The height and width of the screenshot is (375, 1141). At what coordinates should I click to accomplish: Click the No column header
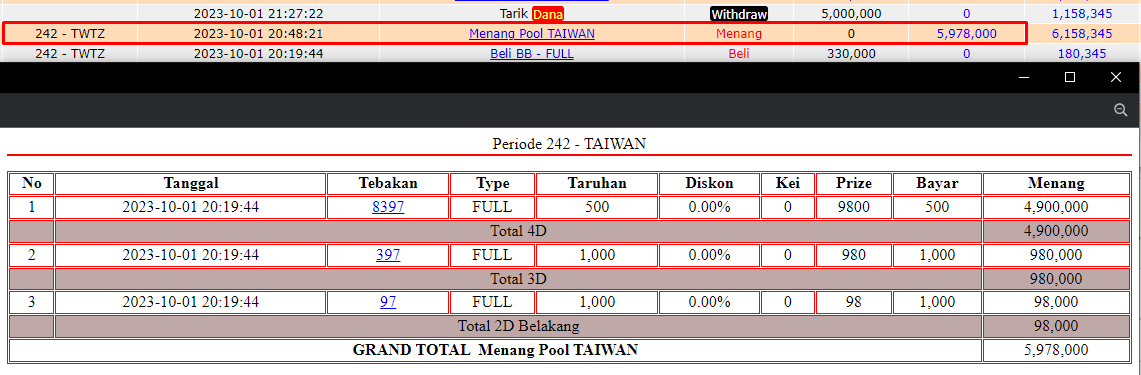tap(31, 183)
